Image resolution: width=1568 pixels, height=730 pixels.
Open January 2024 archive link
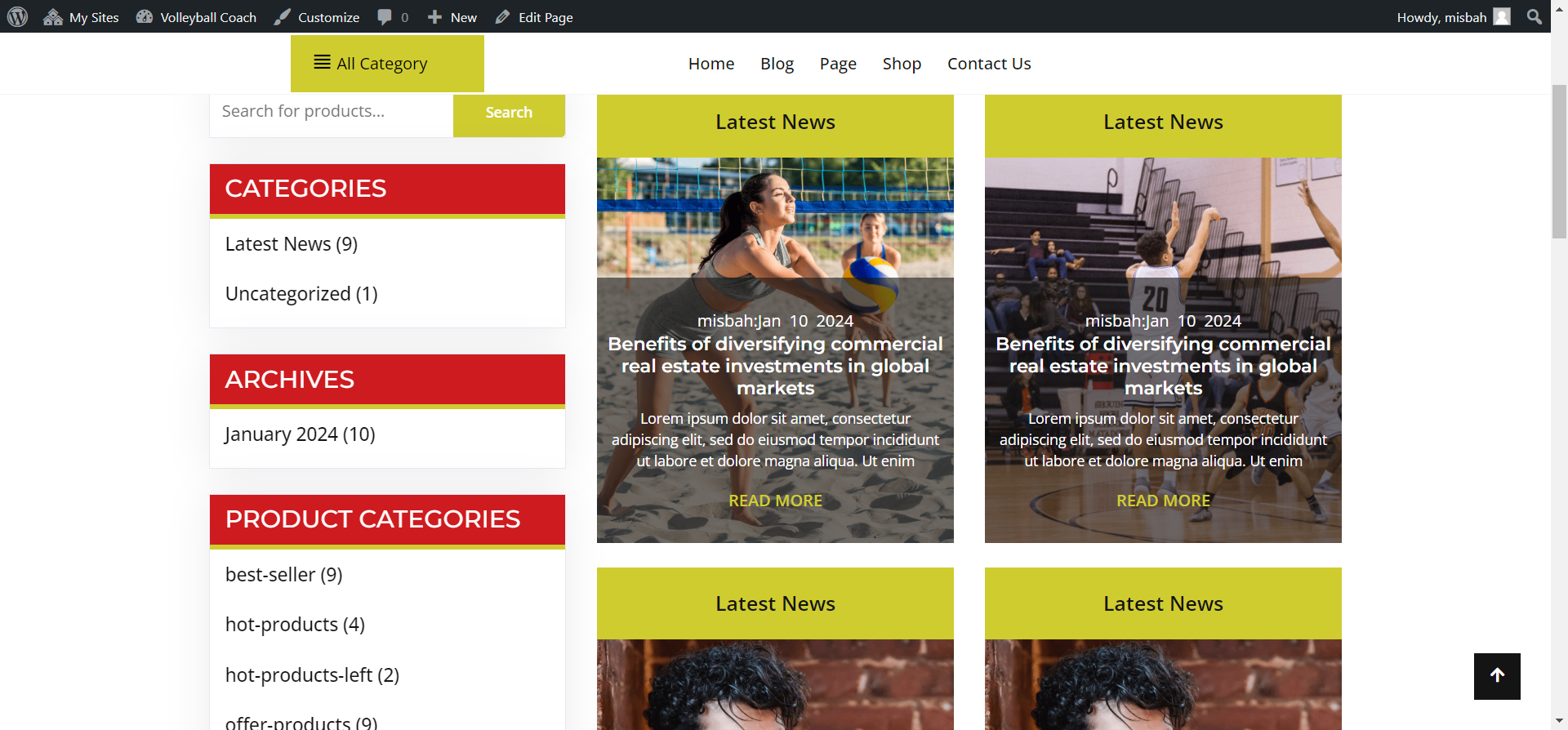[x=300, y=434]
